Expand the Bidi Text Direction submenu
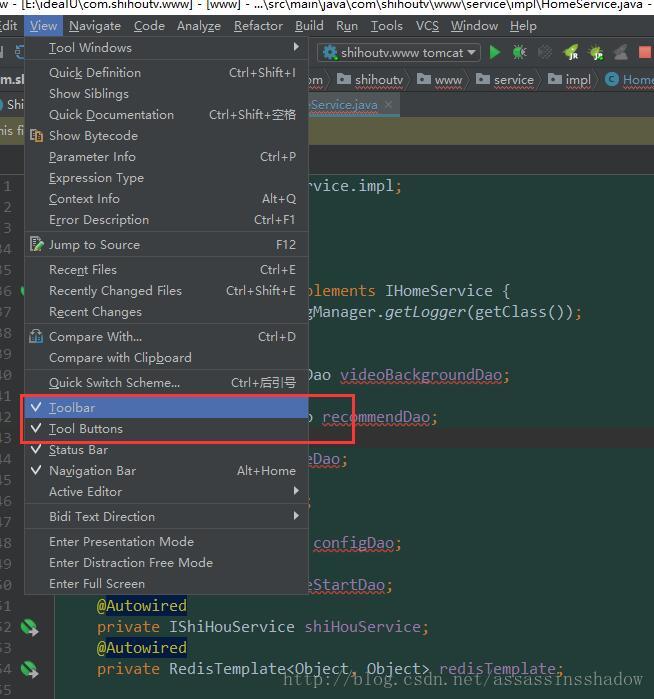Viewport: 654px width, 699px height. [167, 516]
